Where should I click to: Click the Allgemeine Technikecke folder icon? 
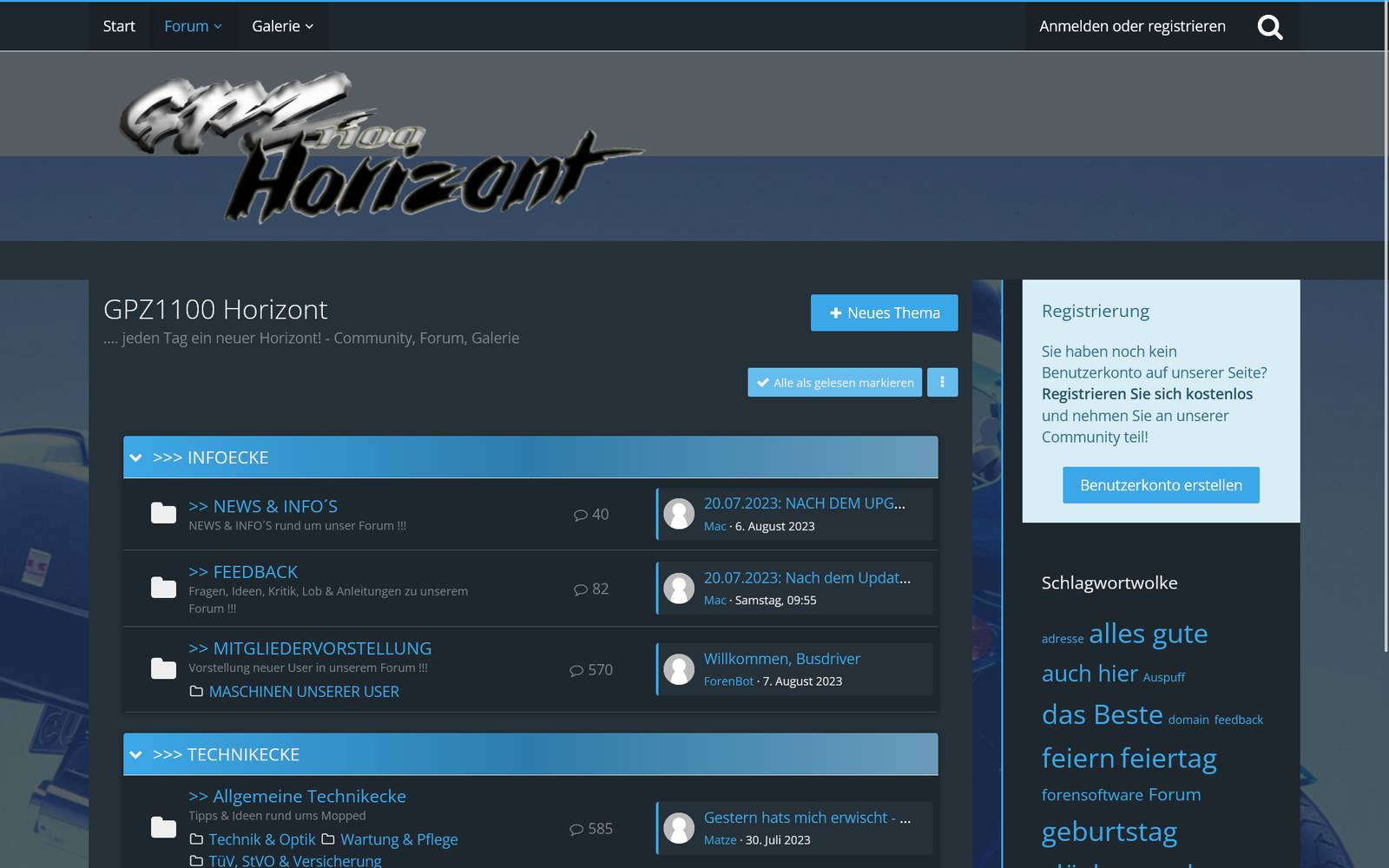(x=163, y=827)
